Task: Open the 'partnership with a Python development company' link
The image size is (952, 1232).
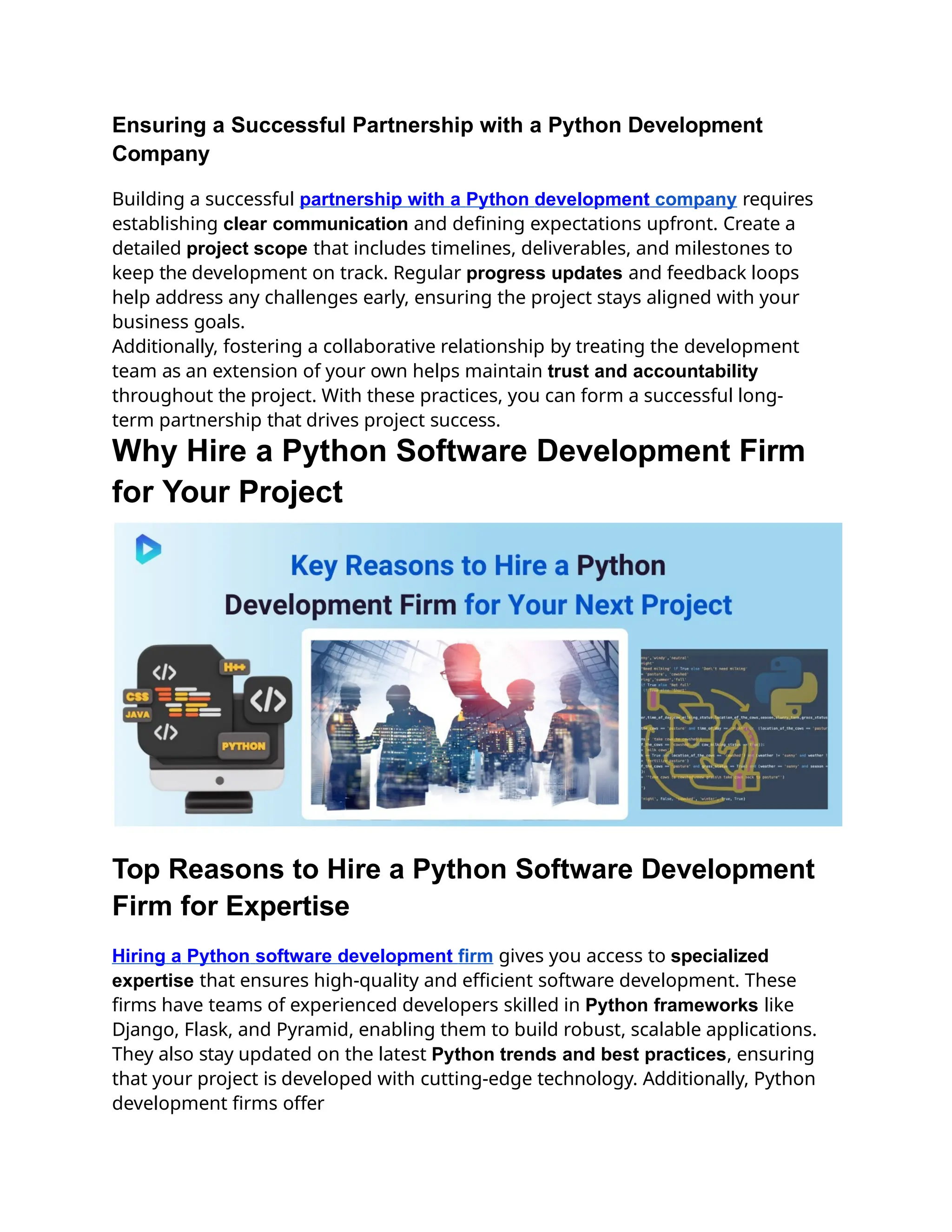Action: click(518, 199)
